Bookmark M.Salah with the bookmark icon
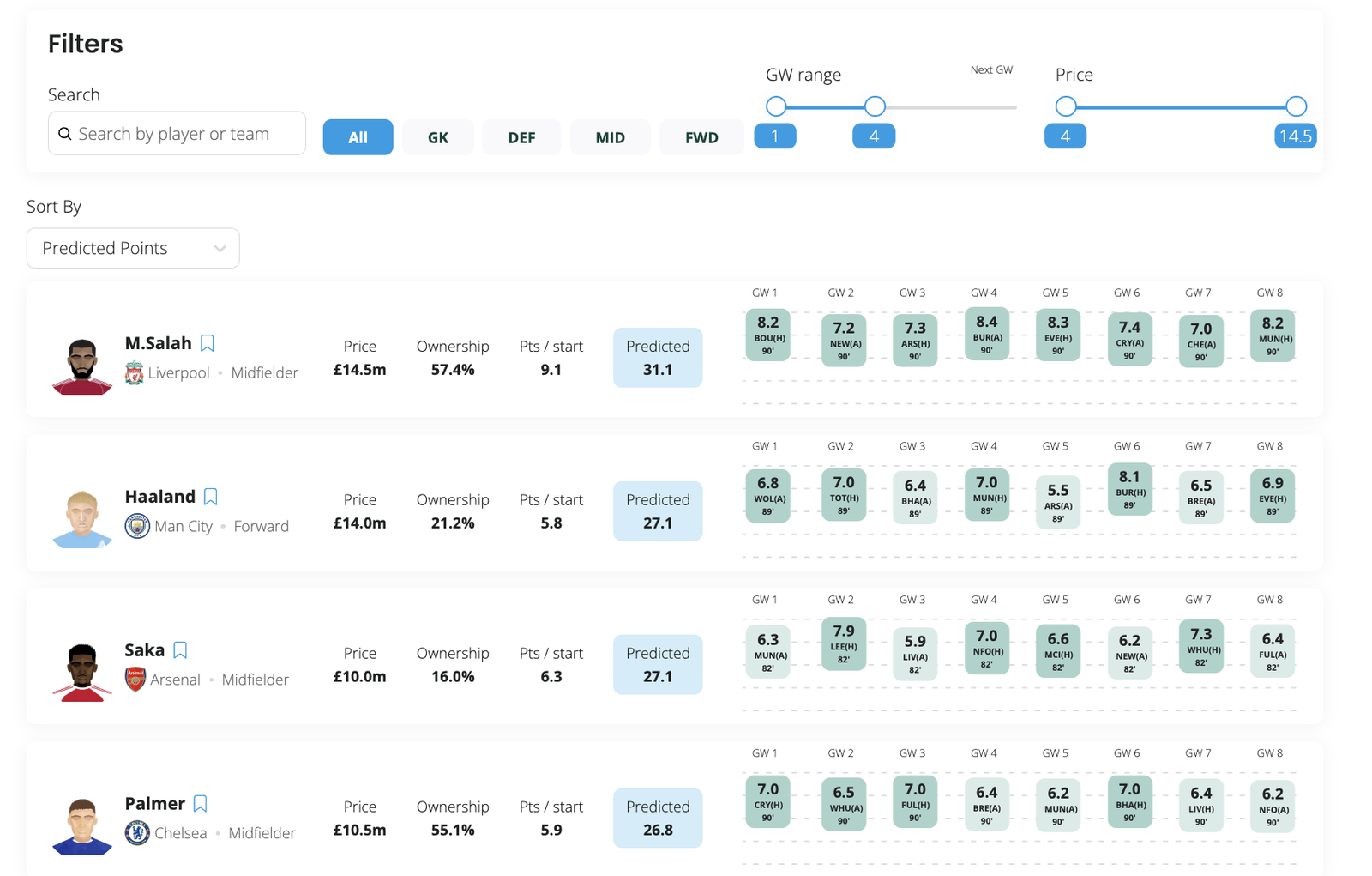1372x876 pixels. (x=208, y=343)
